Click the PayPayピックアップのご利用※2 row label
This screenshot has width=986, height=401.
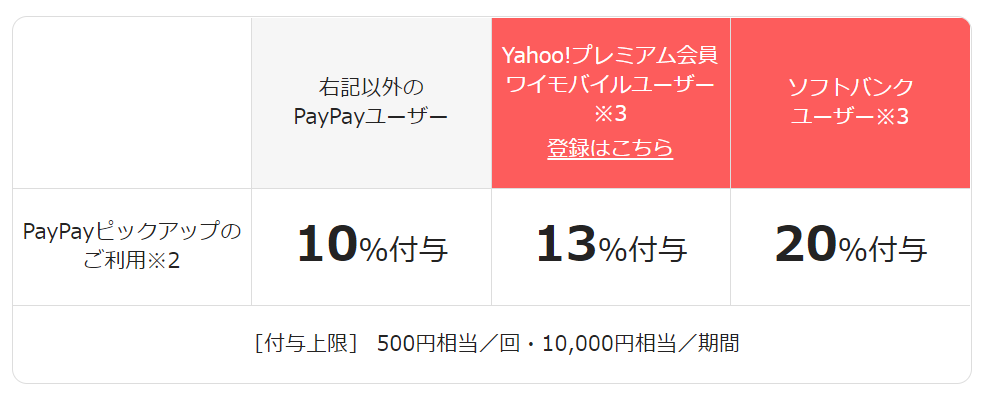click(132, 246)
